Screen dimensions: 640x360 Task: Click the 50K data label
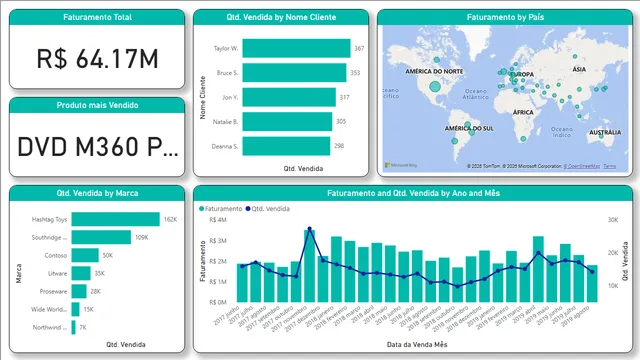click(108, 255)
